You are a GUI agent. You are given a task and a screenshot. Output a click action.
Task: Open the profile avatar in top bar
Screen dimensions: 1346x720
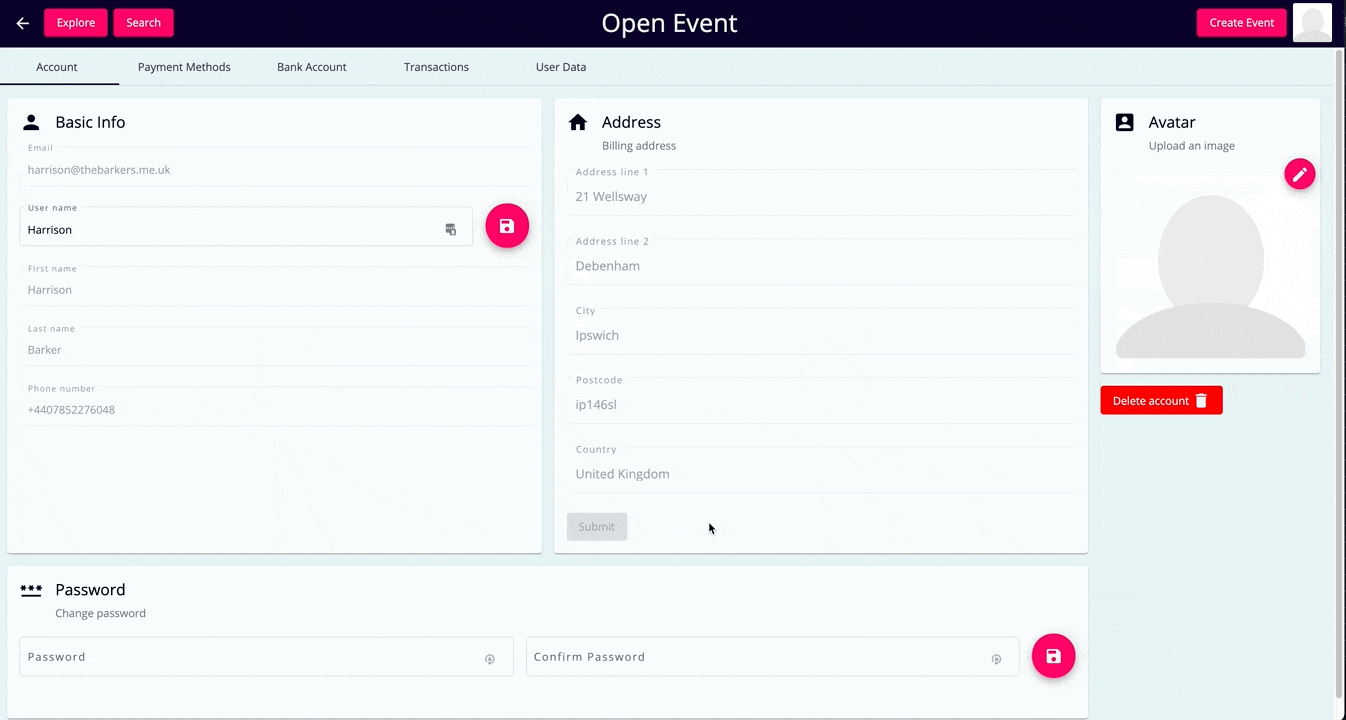(1312, 23)
